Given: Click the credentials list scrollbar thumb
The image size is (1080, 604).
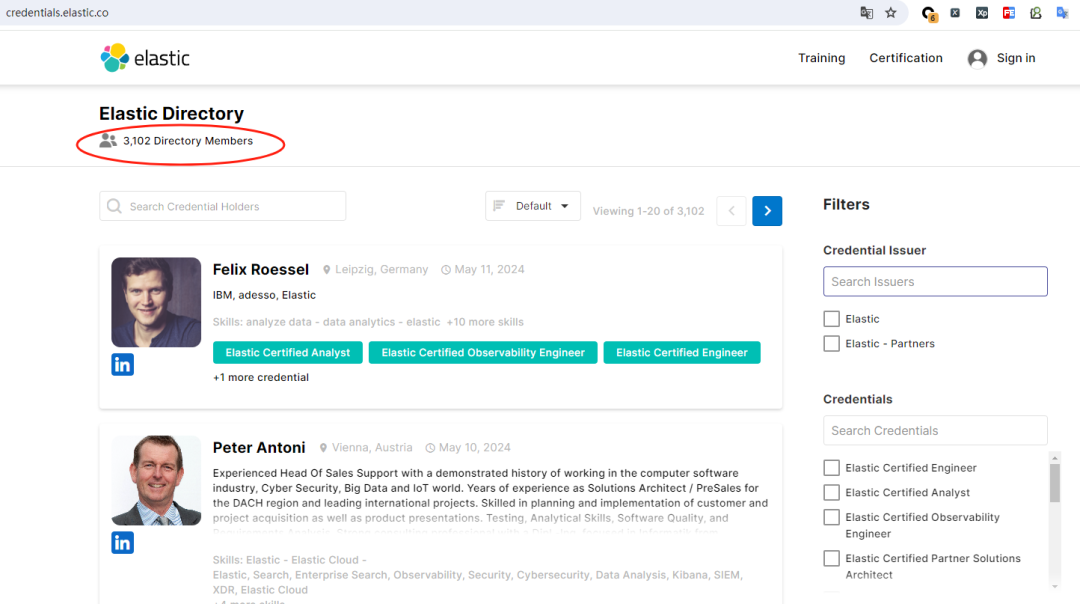Looking at the screenshot, I should 1055,483.
